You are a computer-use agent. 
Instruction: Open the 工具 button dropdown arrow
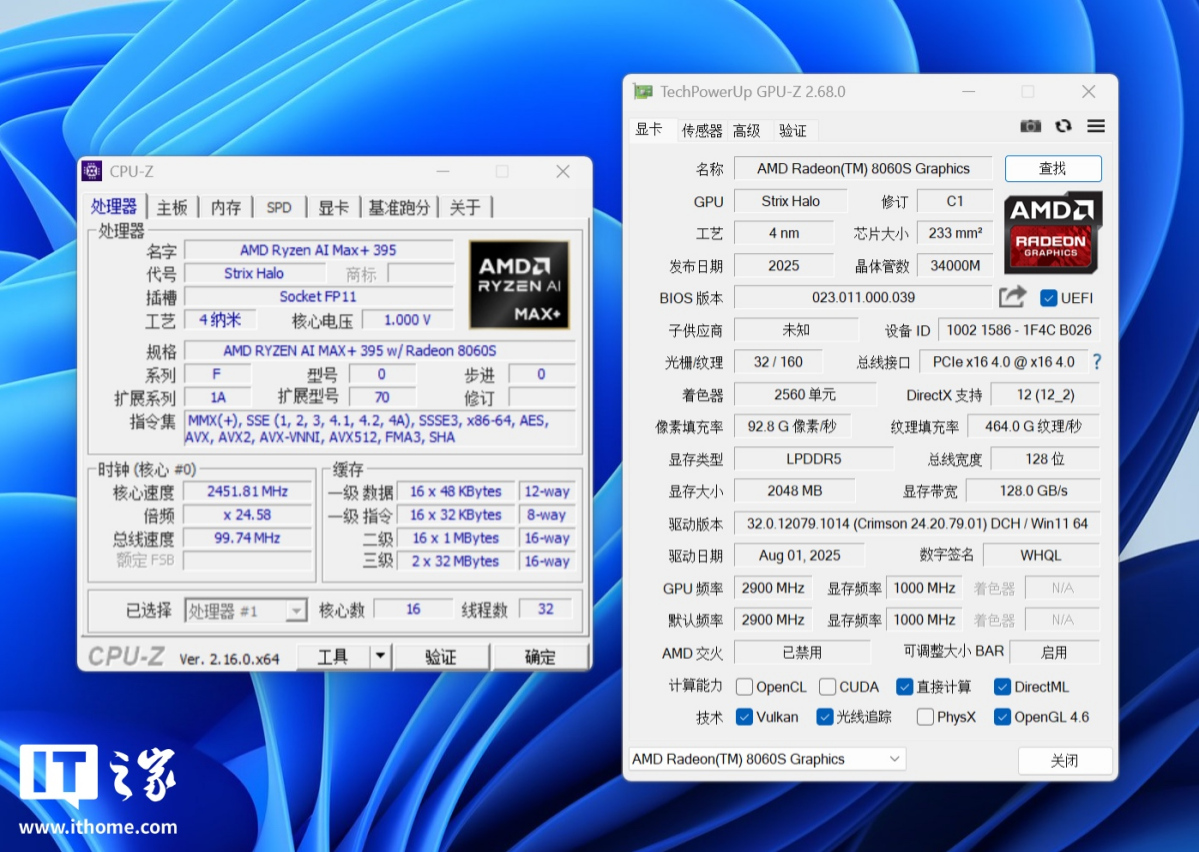pos(380,657)
